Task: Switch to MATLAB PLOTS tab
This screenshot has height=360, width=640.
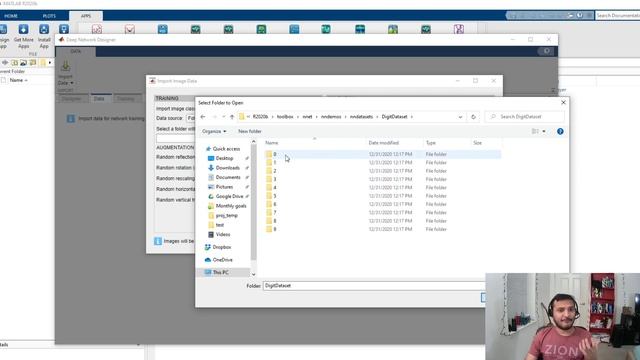Action: [x=49, y=16]
